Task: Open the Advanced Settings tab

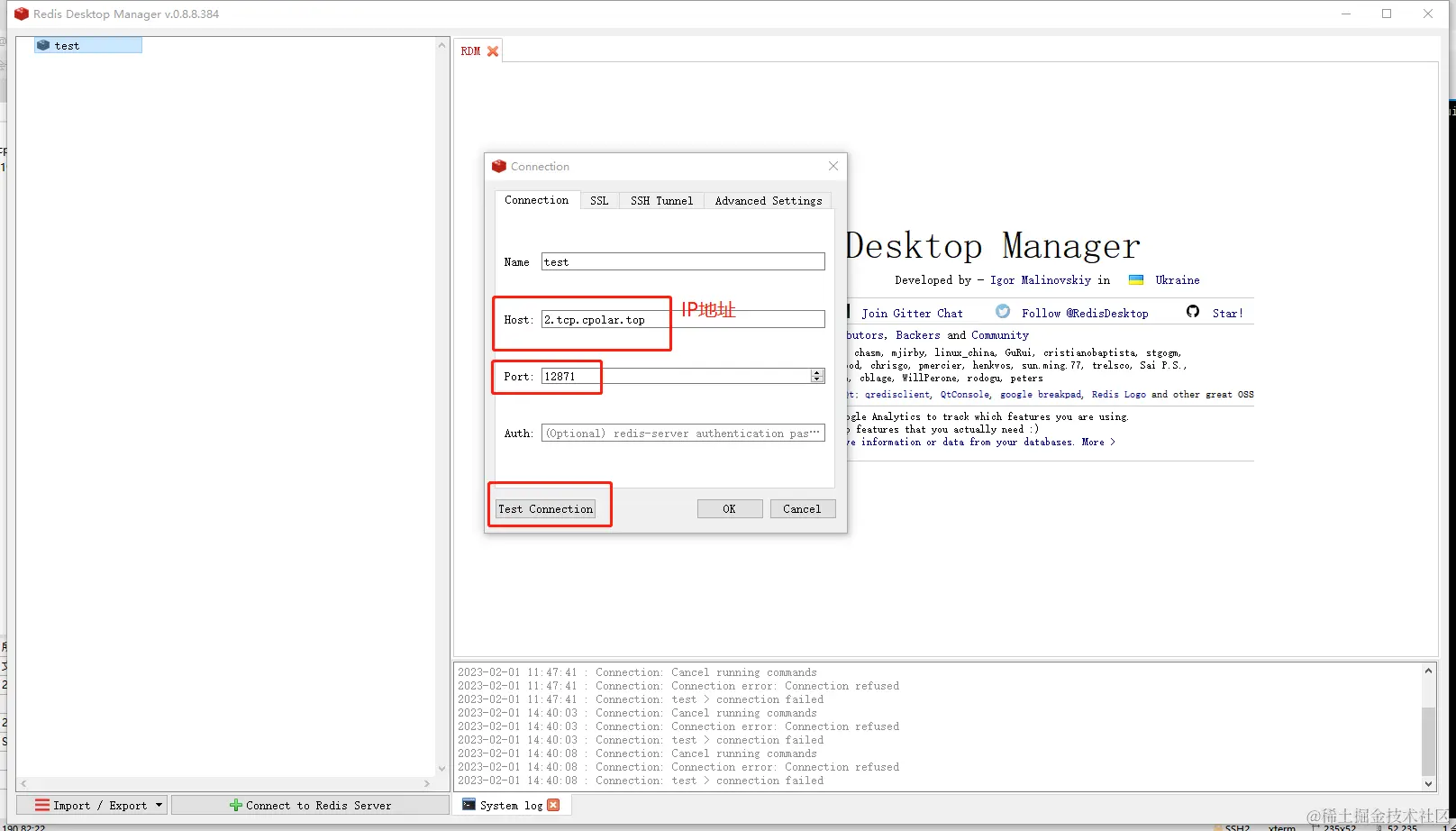Action: coord(769,201)
